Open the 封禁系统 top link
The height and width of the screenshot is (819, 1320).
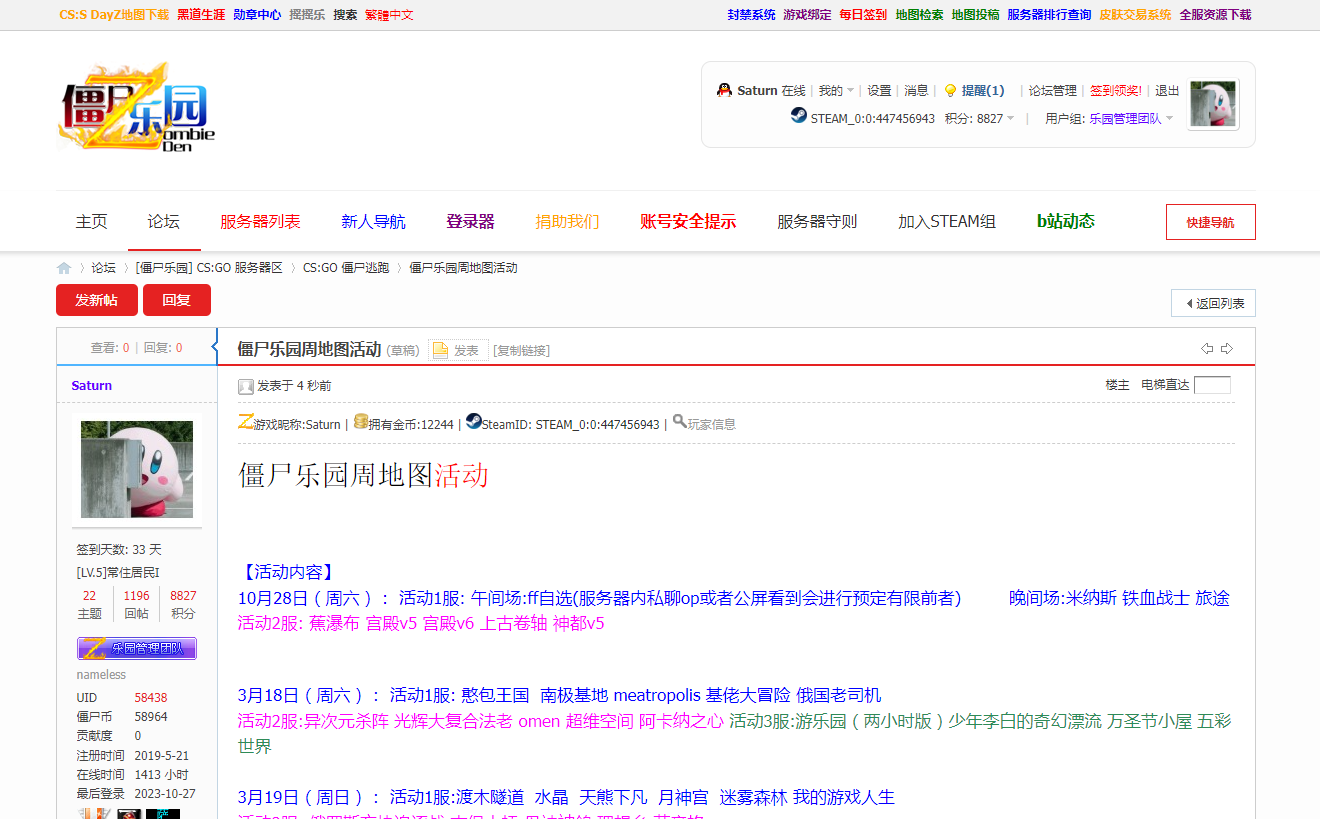[x=751, y=15]
